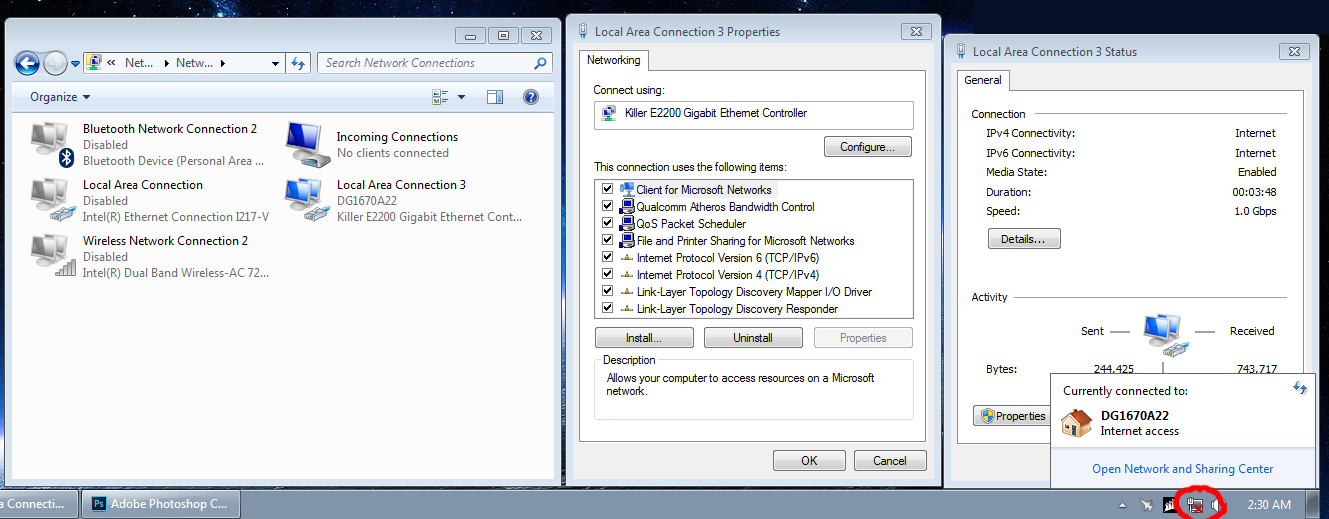Select the Networking tab
The height and width of the screenshot is (519, 1329).
coord(614,60)
